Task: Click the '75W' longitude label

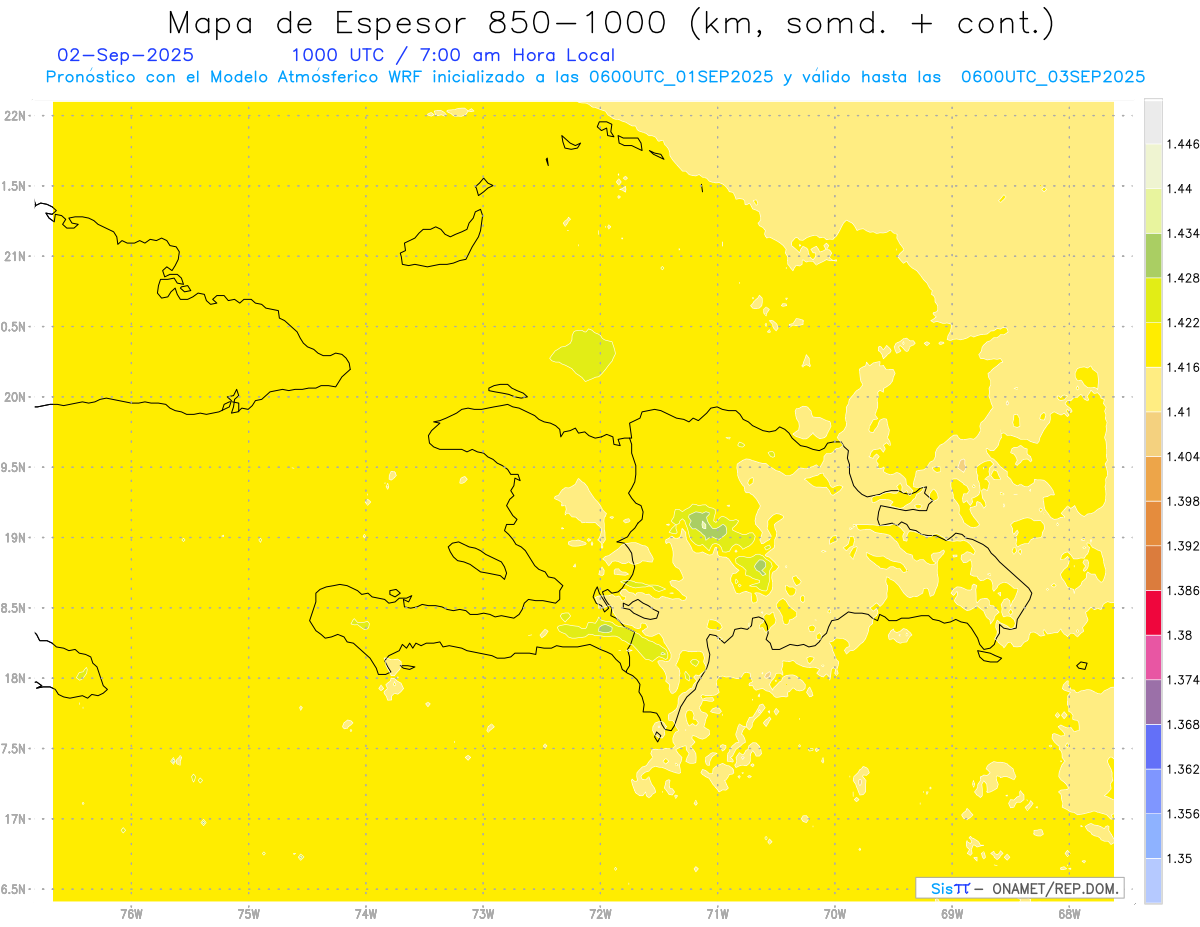Action: (249, 913)
